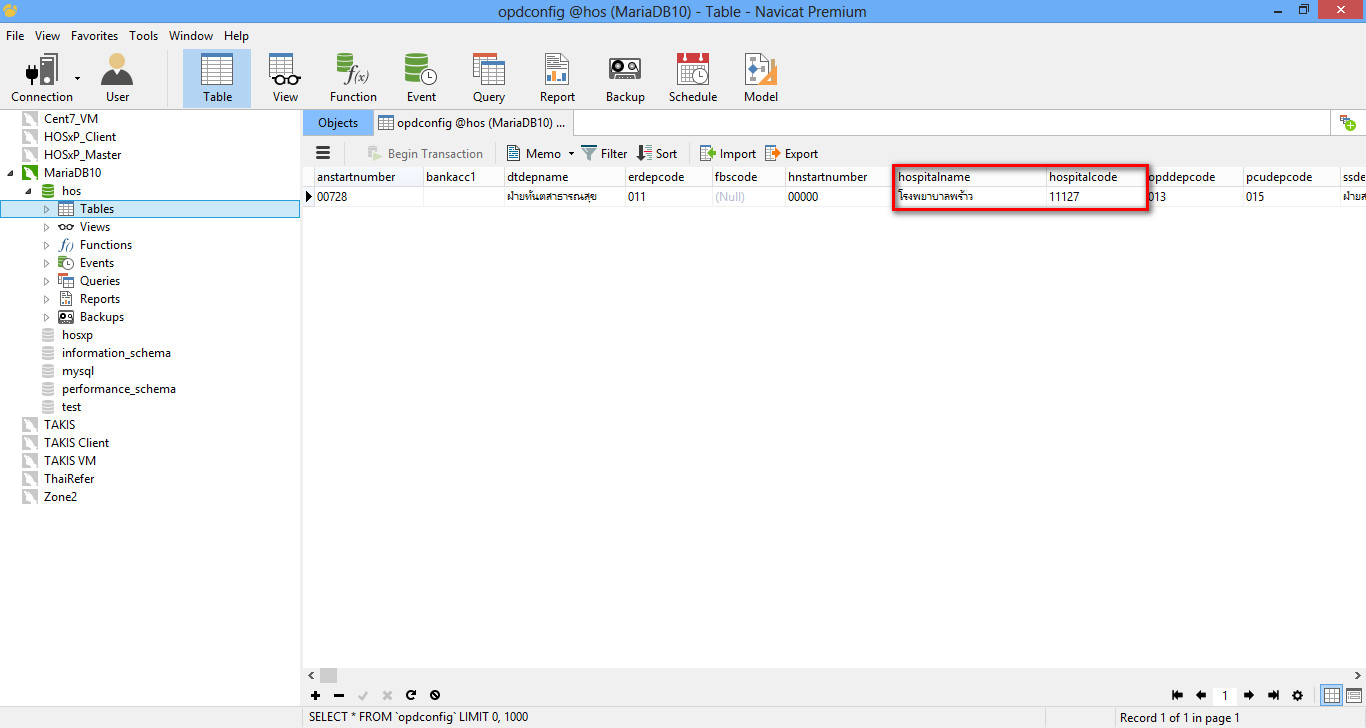Refresh the table records
This screenshot has height=728, width=1366.
coord(411,695)
